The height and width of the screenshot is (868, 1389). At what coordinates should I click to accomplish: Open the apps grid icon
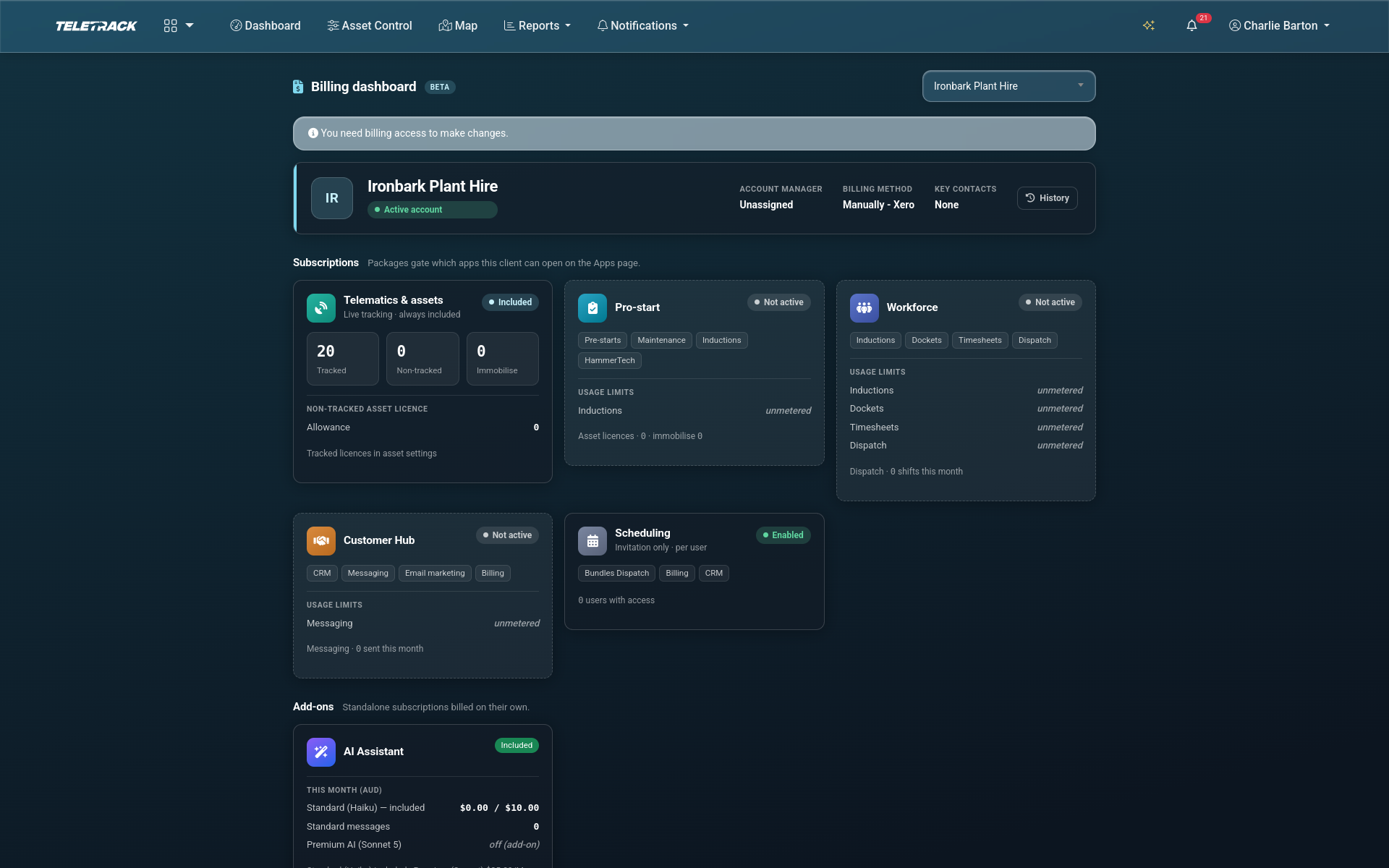(171, 25)
